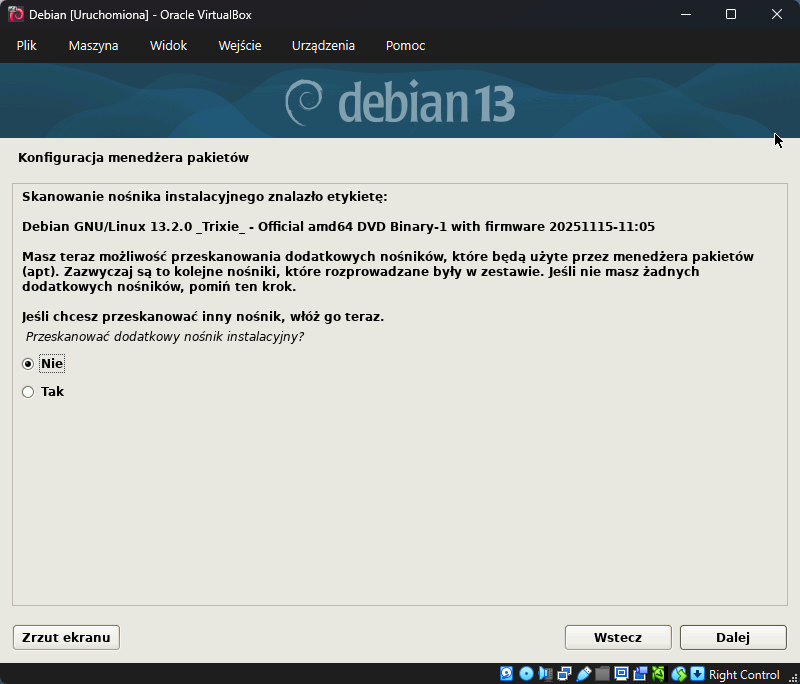The width and height of the screenshot is (800, 684).
Task: Open the Plik menu
Action: coord(26,46)
